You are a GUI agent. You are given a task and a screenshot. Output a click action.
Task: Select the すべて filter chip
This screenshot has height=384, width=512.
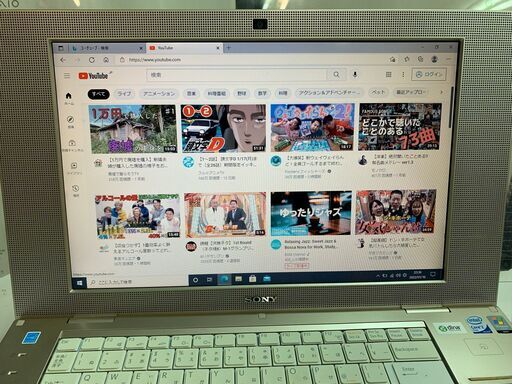[x=99, y=94]
